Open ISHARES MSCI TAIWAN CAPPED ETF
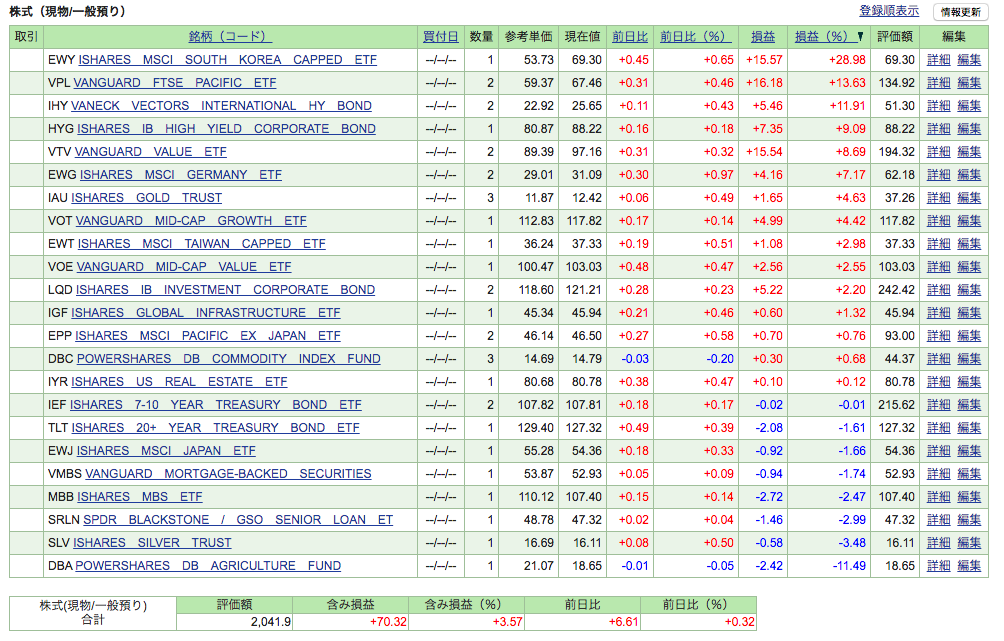Screen dimensions: 1004x641 tap(201, 244)
